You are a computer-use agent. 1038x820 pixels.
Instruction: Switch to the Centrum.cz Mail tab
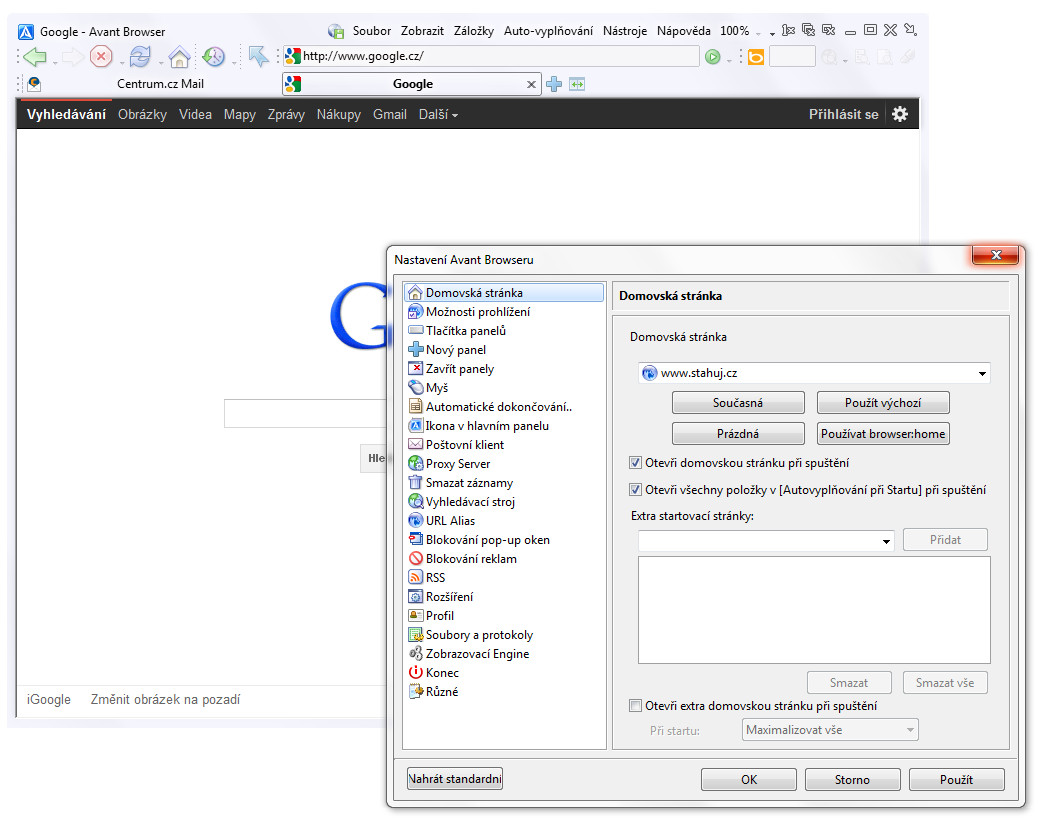tap(160, 84)
